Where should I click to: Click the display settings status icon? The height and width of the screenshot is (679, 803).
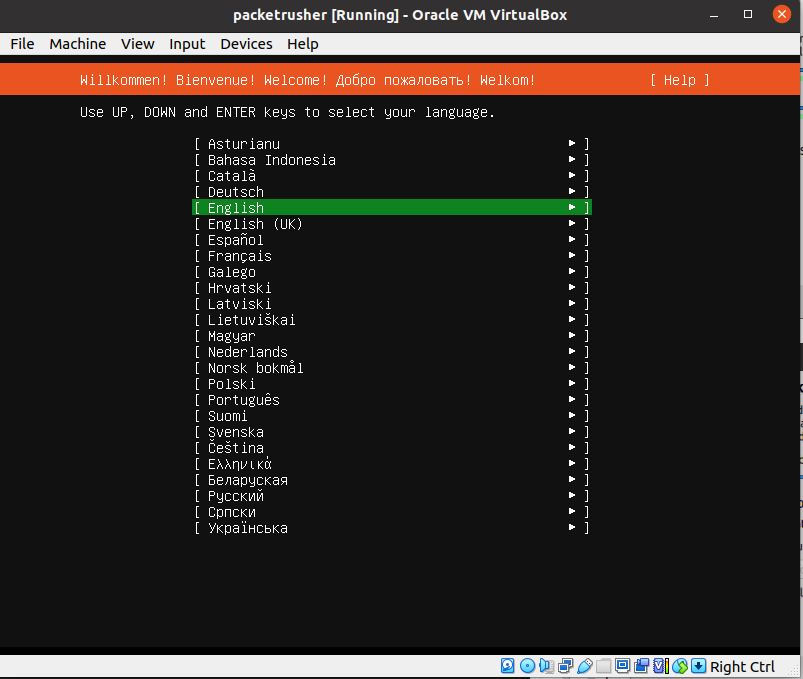[x=622, y=666]
